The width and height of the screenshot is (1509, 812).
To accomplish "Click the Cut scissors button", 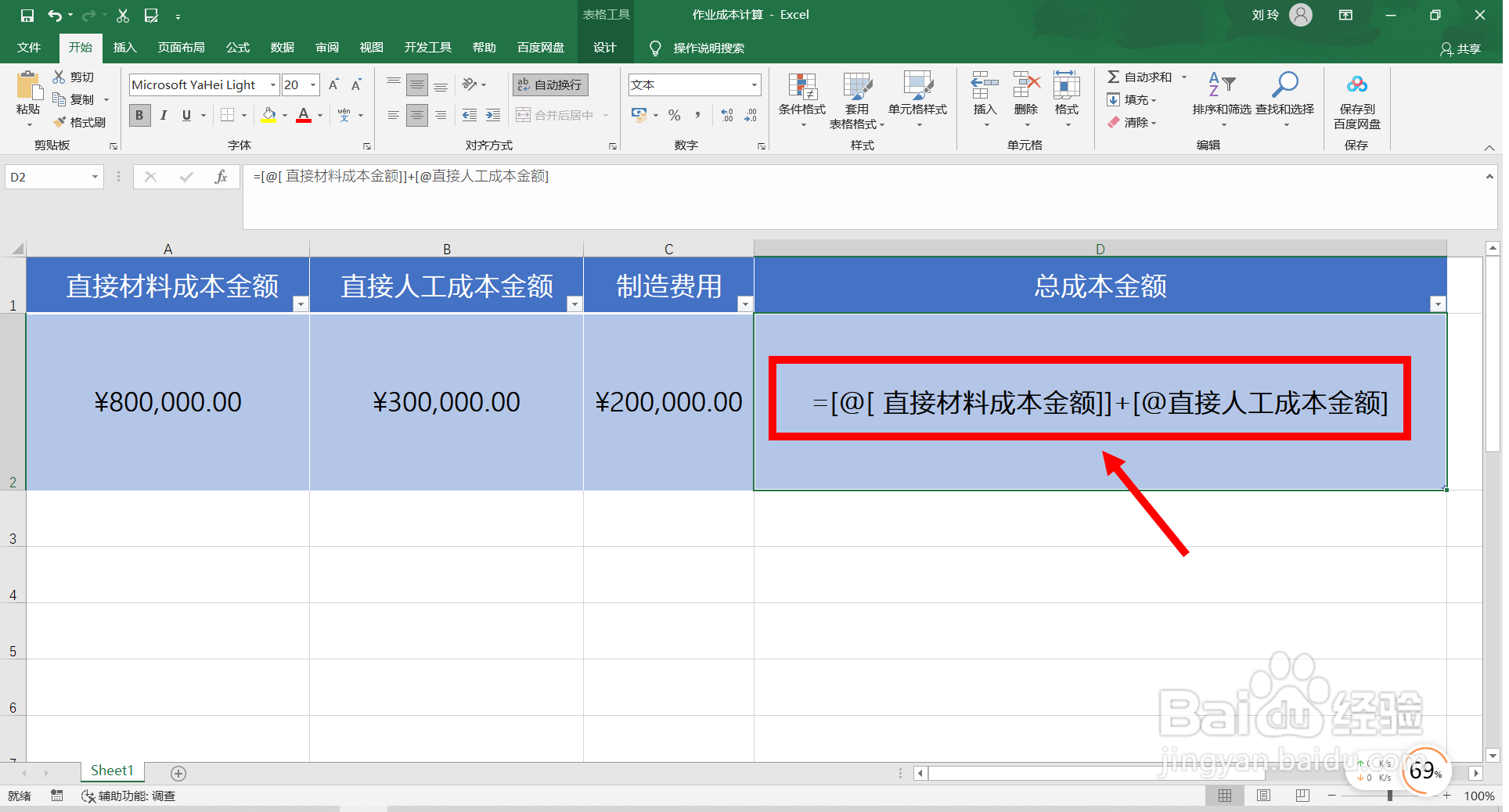I will (73, 77).
